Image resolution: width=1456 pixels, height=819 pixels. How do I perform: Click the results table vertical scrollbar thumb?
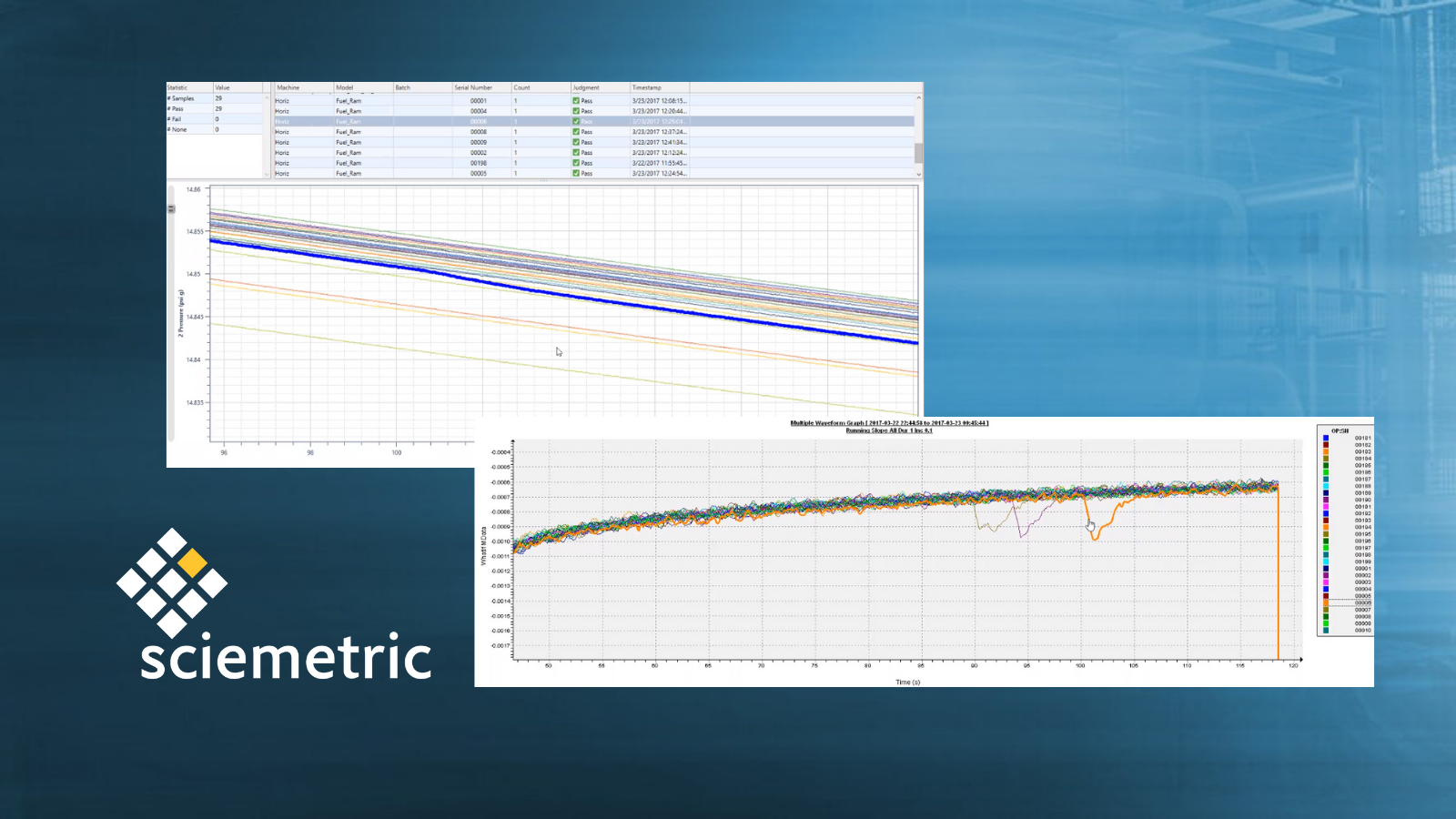(918, 152)
